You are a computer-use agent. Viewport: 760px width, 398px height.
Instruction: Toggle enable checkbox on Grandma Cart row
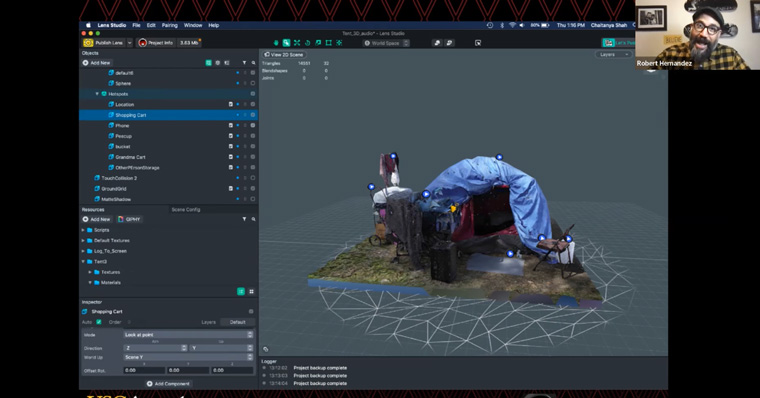tap(253, 157)
